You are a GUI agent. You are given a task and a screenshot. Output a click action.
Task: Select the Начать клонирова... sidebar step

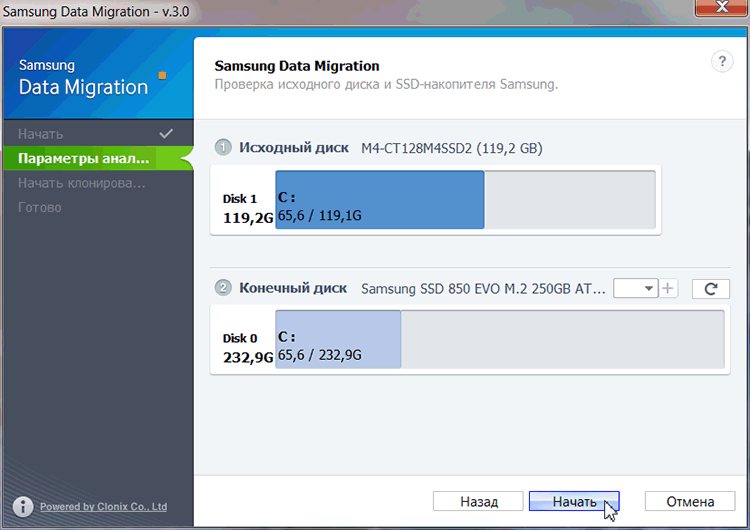pyautogui.click(x=98, y=183)
